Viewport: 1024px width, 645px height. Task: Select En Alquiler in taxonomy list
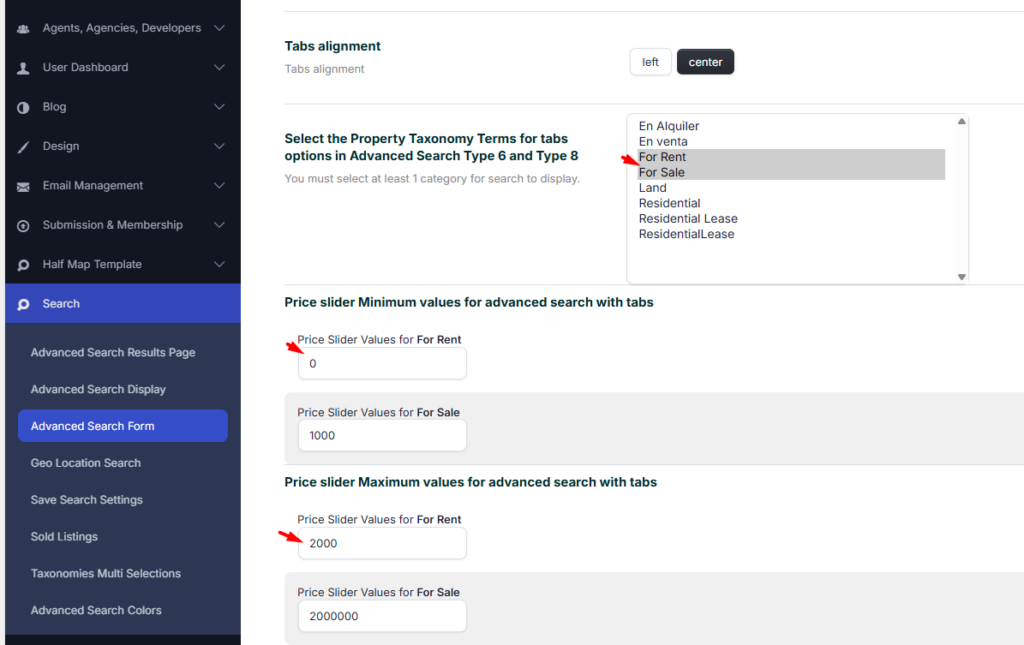[791, 126]
